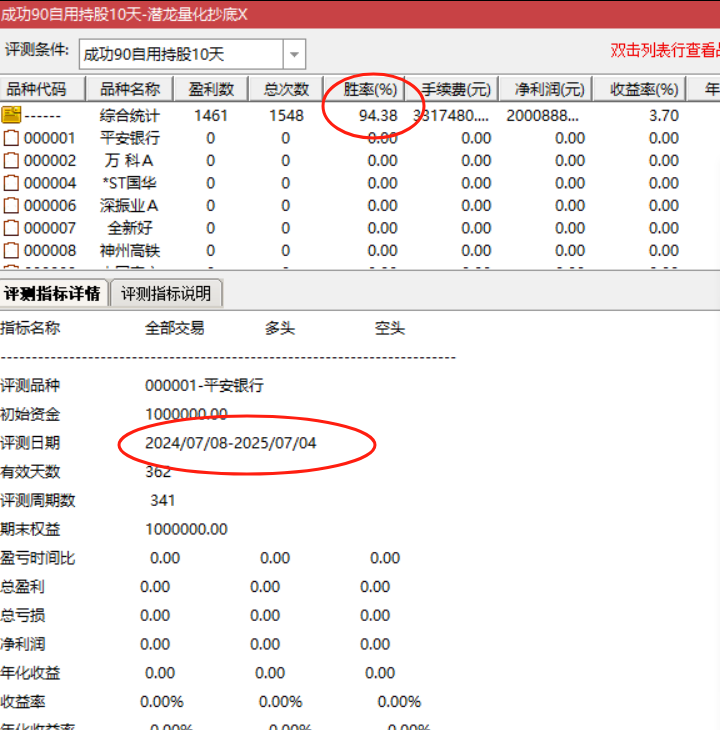
Task: Click the 年化收益 row label
Action: 30,673
